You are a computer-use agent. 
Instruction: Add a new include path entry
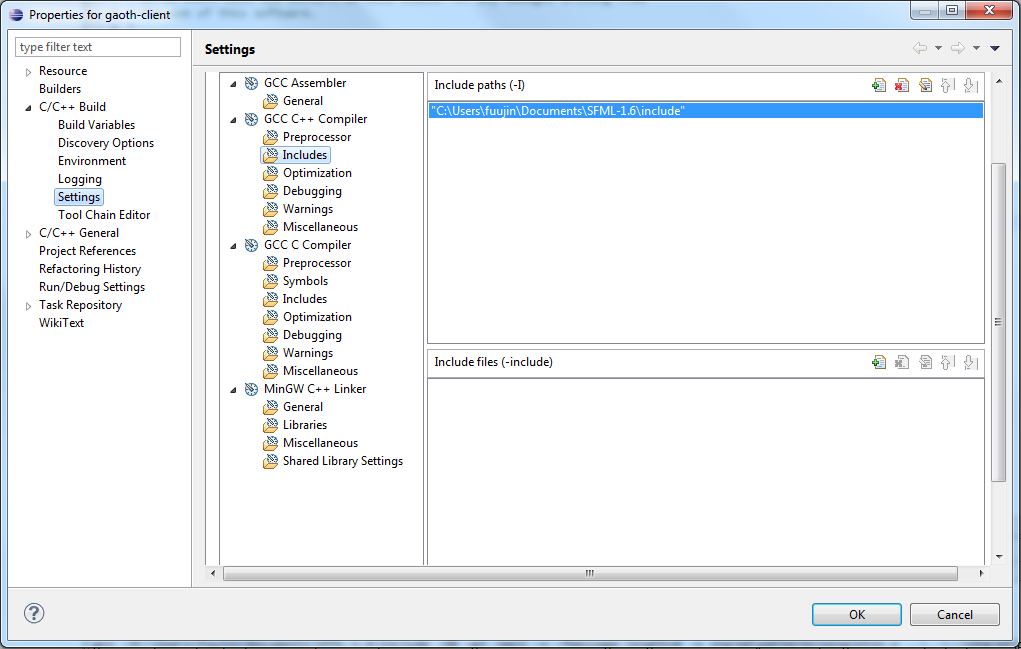(878, 85)
